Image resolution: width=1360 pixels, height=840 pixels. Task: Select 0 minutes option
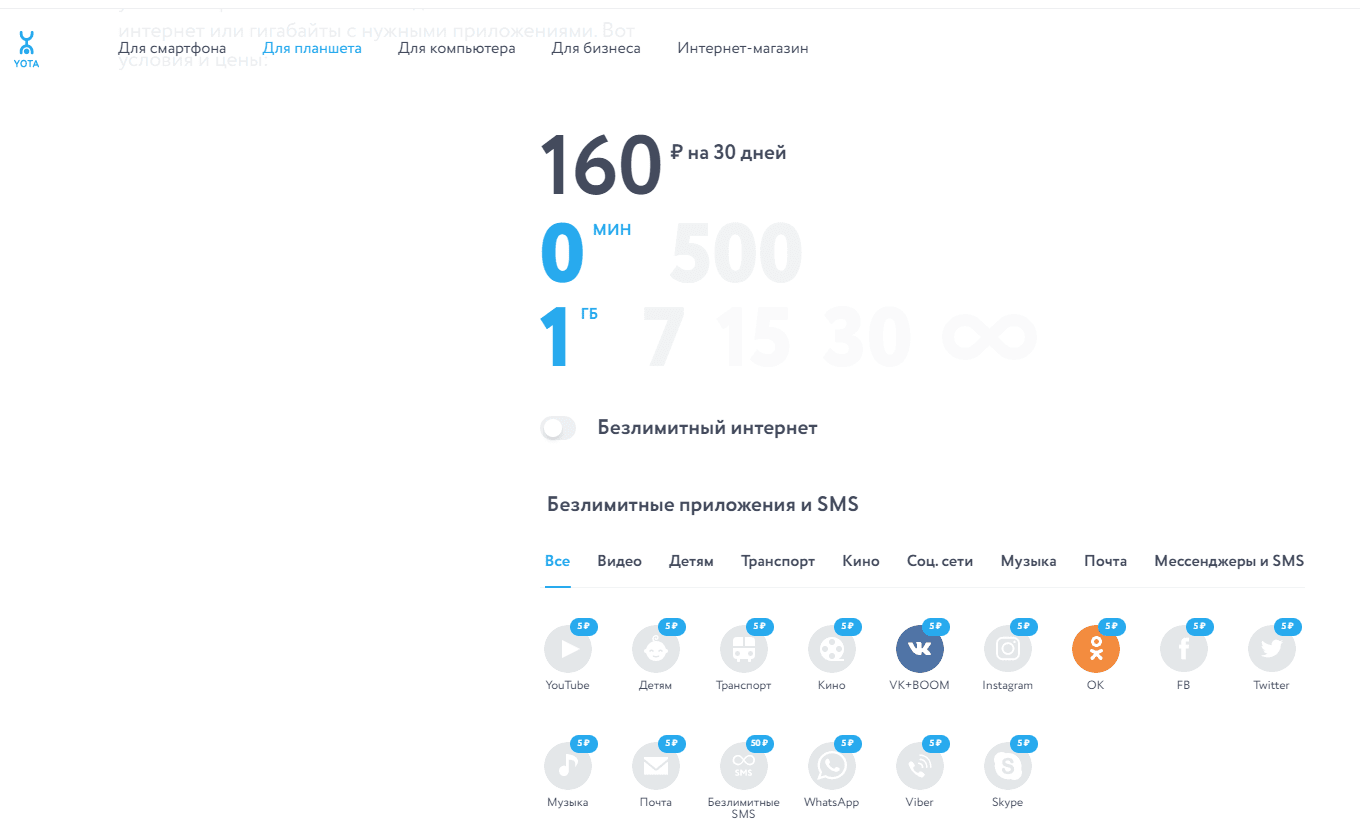click(562, 254)
